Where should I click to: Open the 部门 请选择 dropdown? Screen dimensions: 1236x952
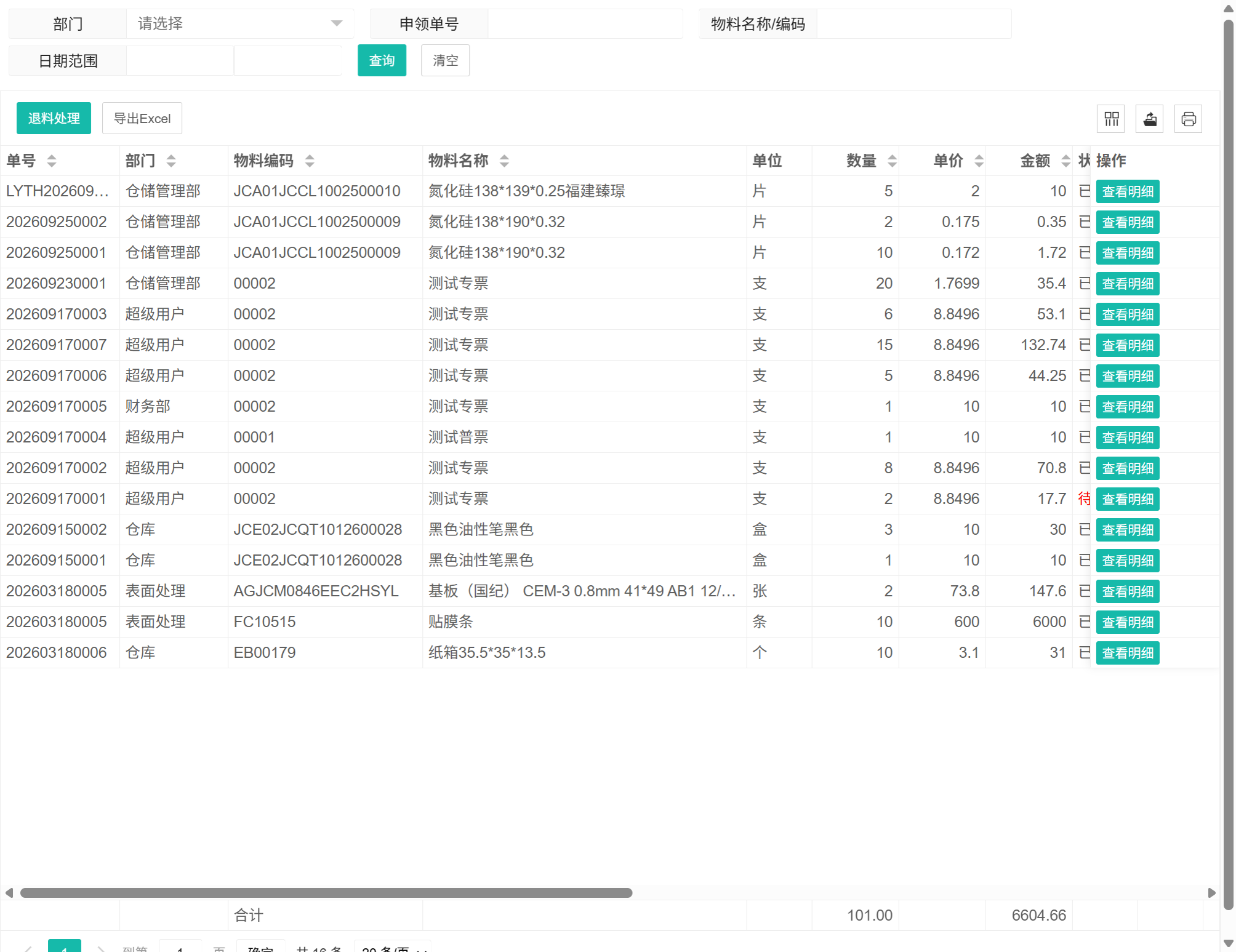pos(240,24)
